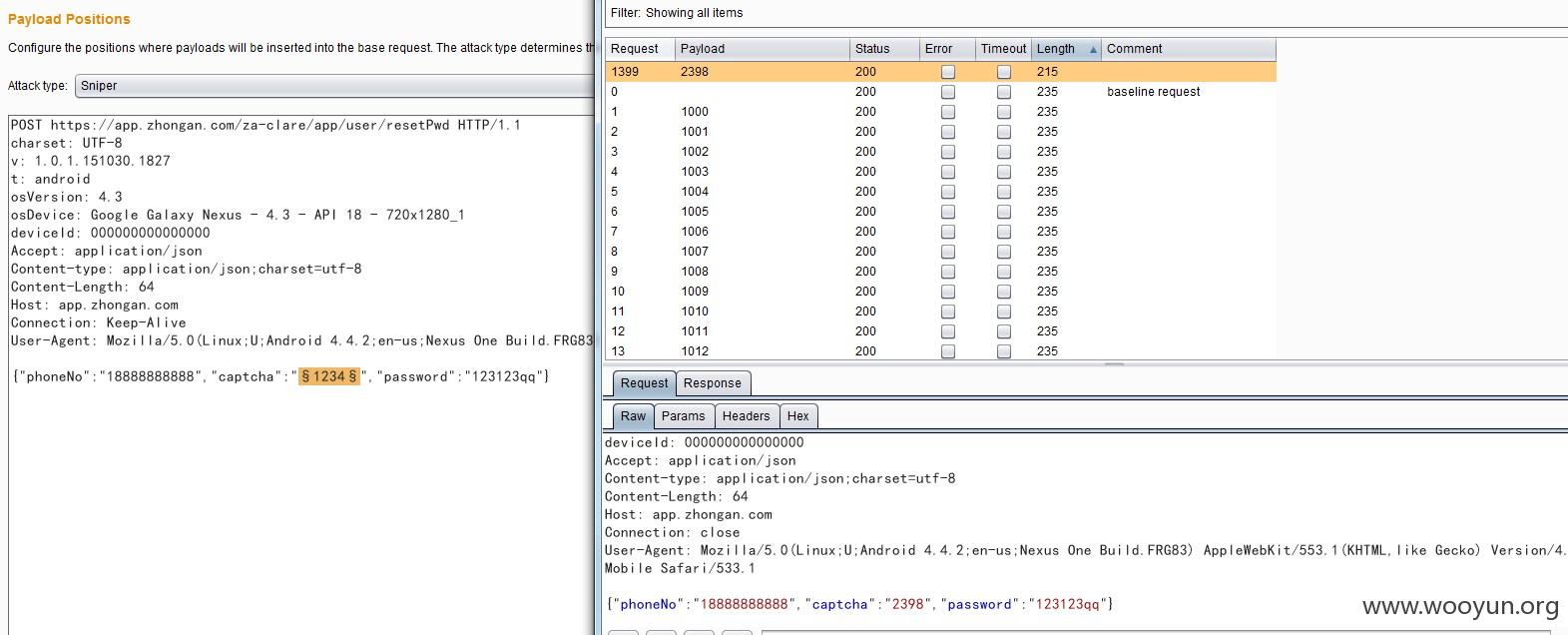This screenshot has height=635, width=1568.
Task: Open the 'Filter: Showing all items' bar
Action: click(x=1086, y=13)
